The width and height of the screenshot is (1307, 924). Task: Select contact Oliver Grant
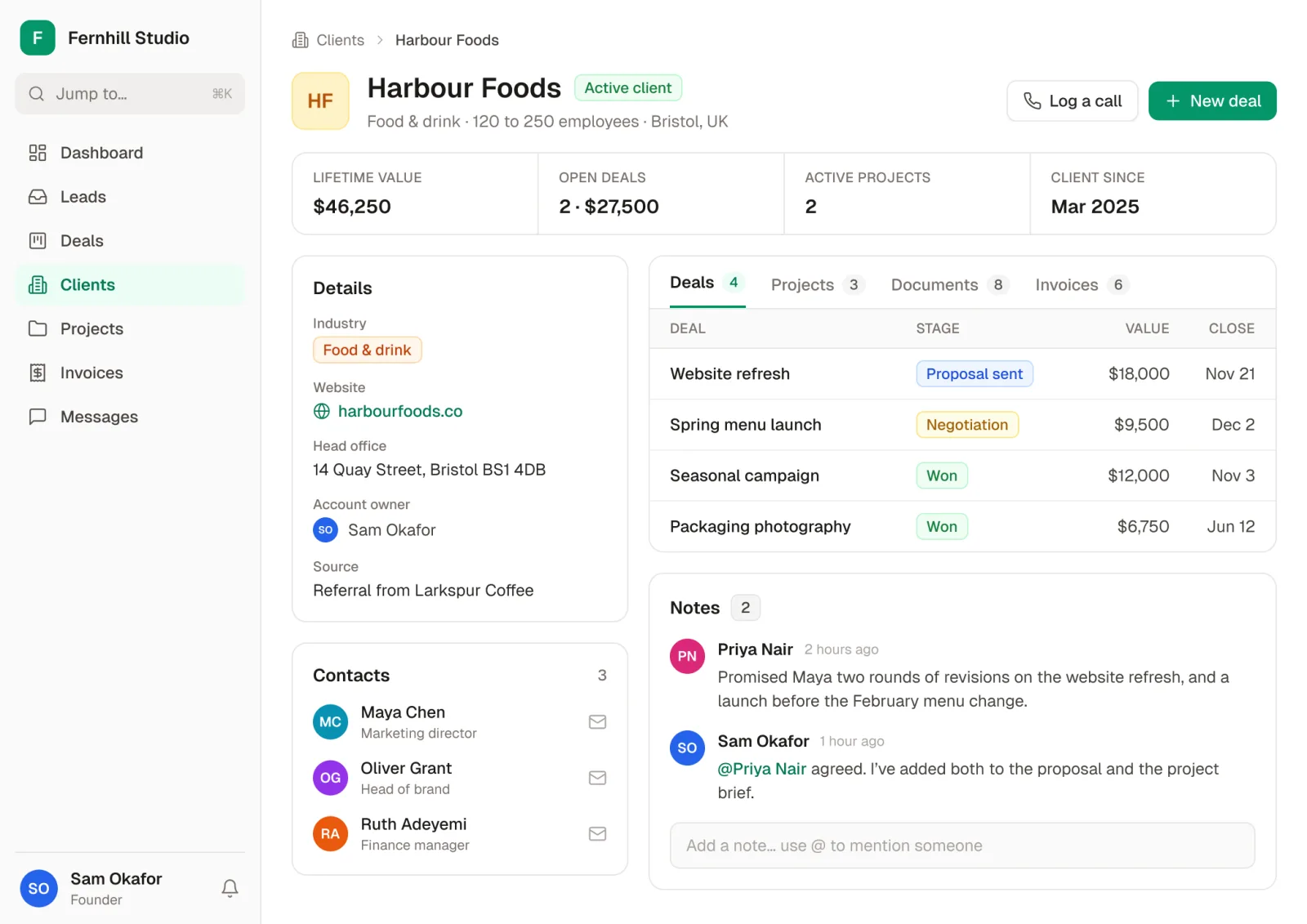click(x=459, y=778)
